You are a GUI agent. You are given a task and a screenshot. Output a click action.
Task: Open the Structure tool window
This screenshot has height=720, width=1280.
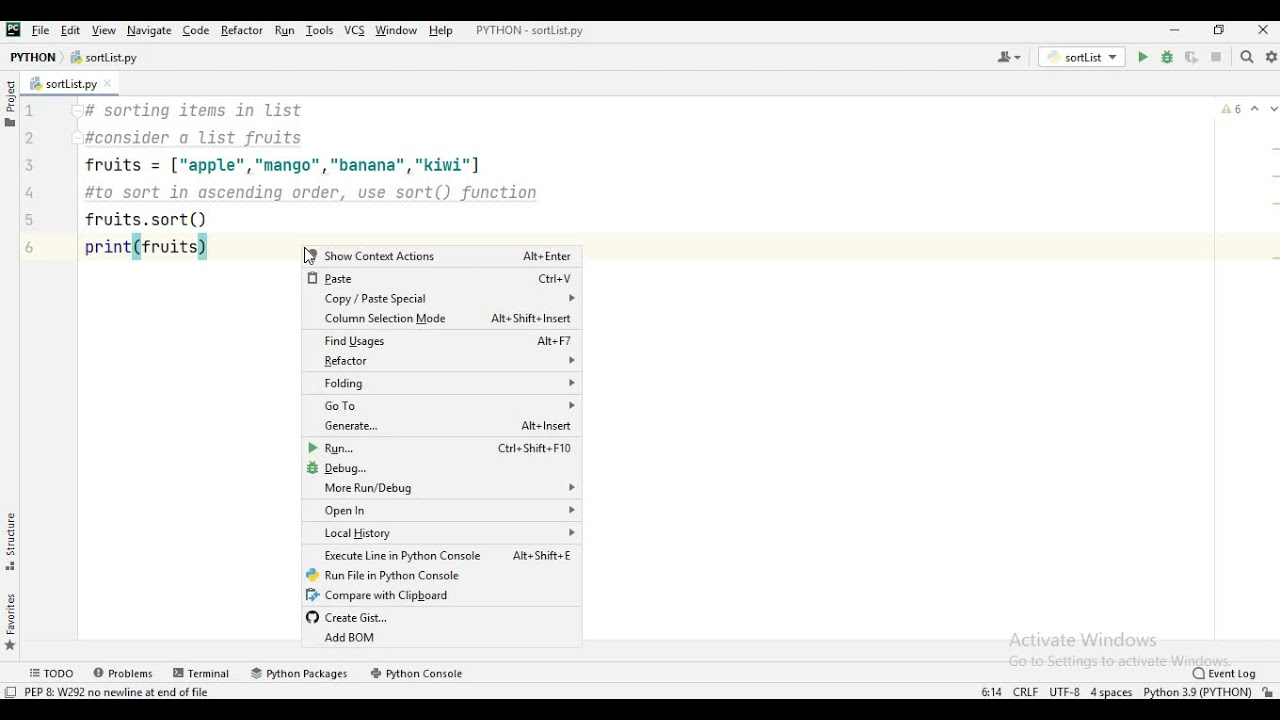pyautogui.click(x=10, y=541)
